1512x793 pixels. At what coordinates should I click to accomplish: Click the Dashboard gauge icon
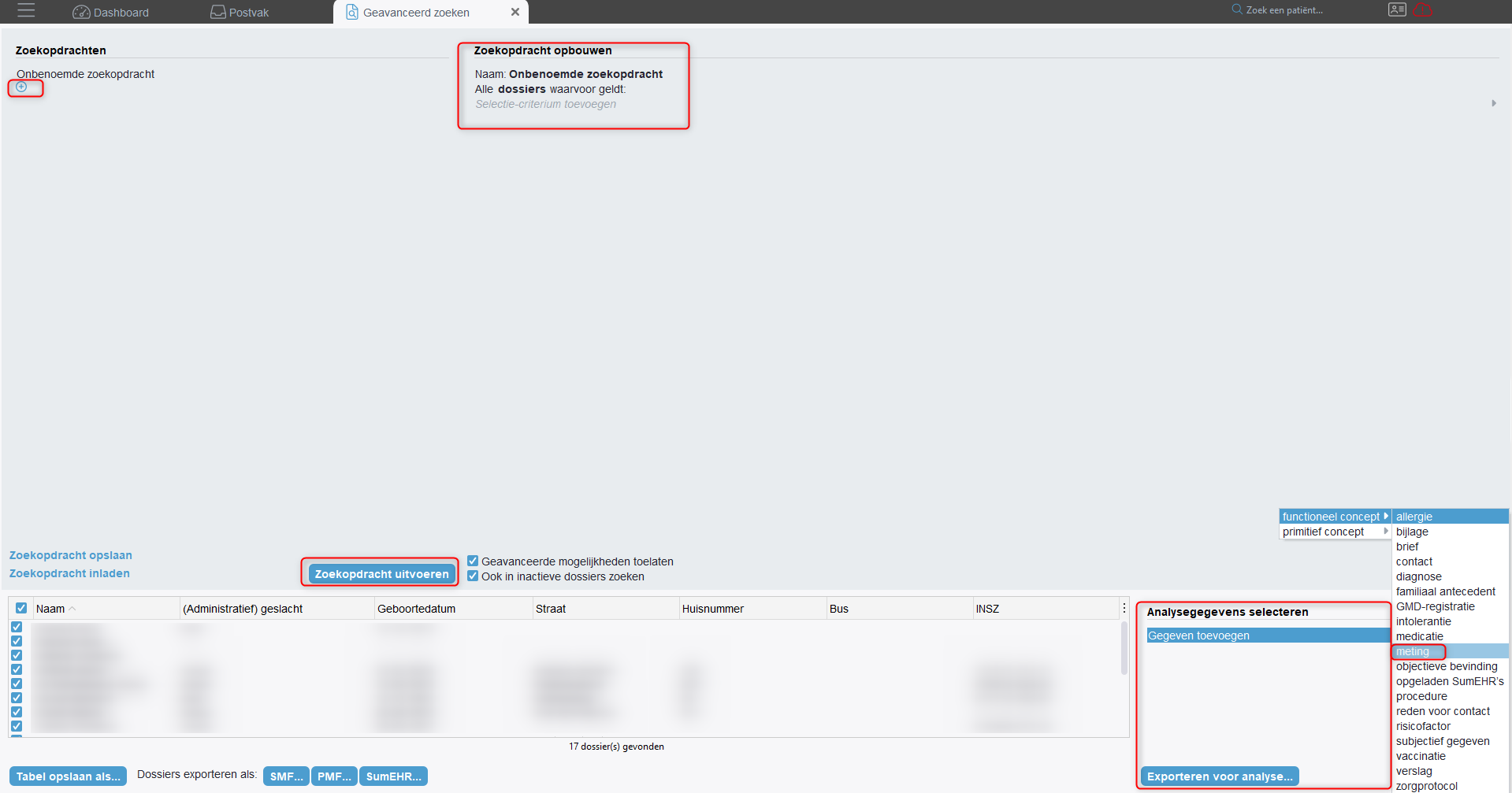point(81,13)
